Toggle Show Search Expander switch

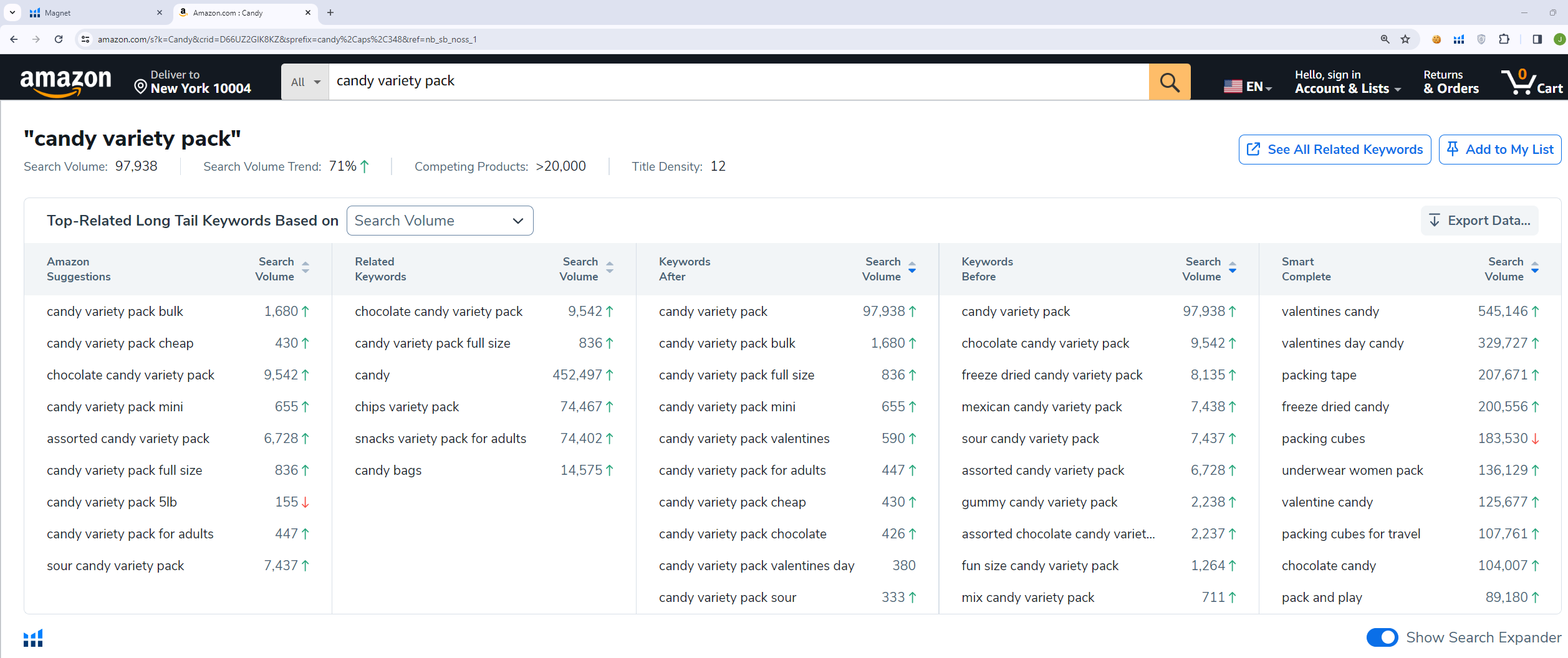click(1382, 637)
